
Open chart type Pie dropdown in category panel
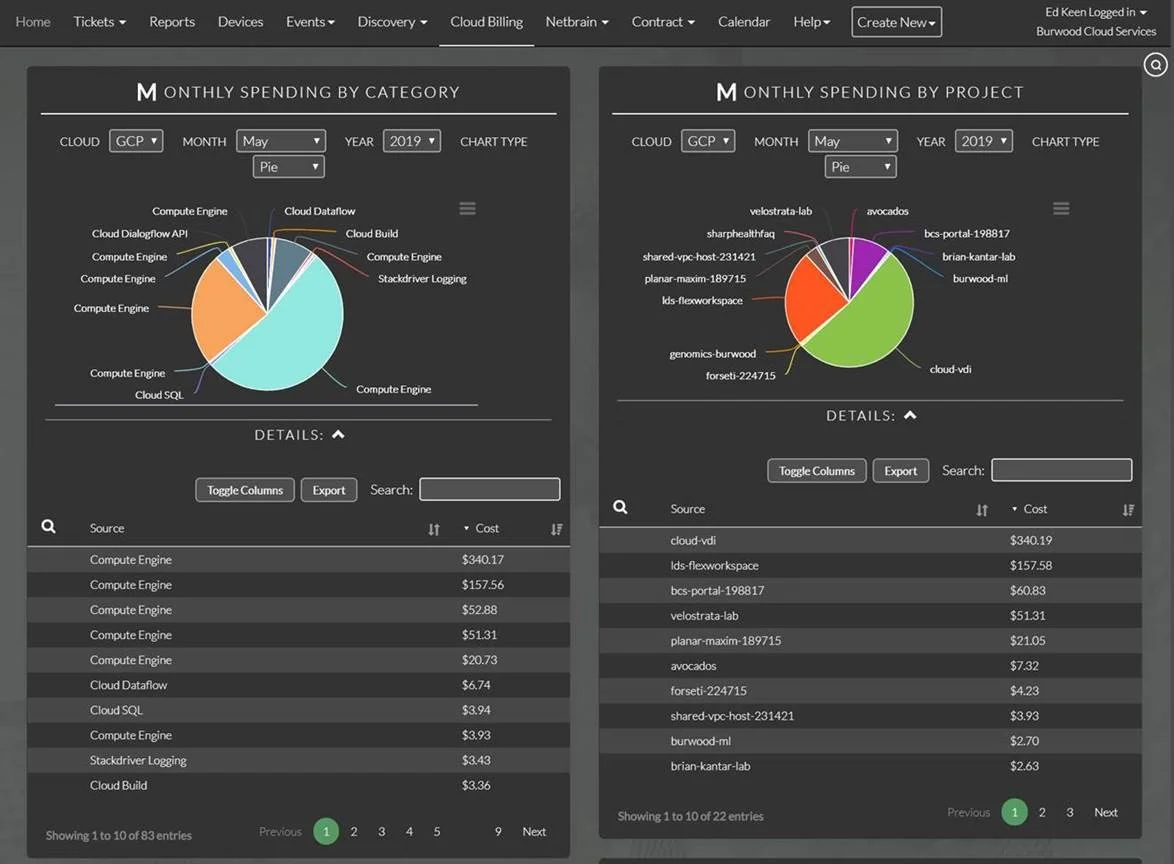point(288,166)
